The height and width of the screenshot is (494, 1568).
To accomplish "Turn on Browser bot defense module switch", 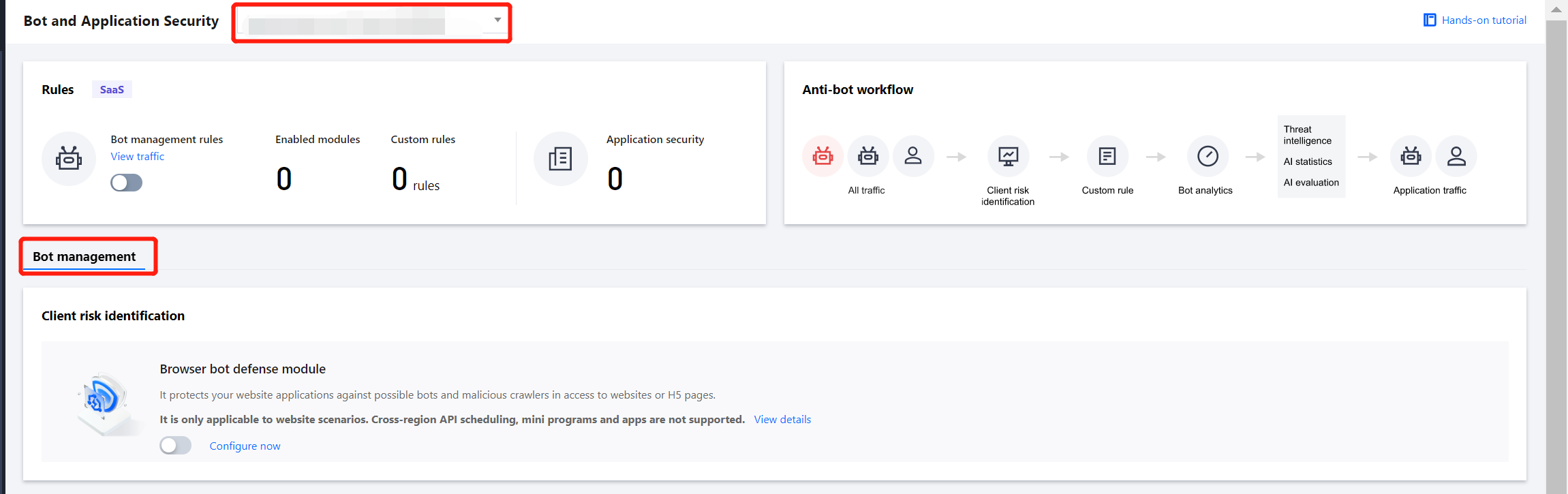I will click(x=175, y=446).
